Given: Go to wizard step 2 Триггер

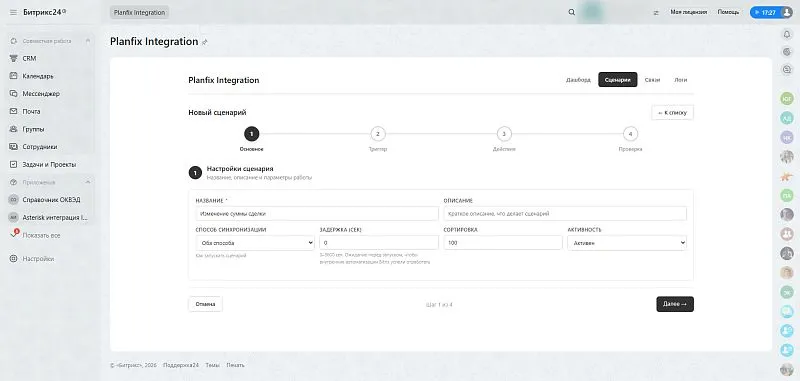Looking at the screenshot, I should coord(378,134).
